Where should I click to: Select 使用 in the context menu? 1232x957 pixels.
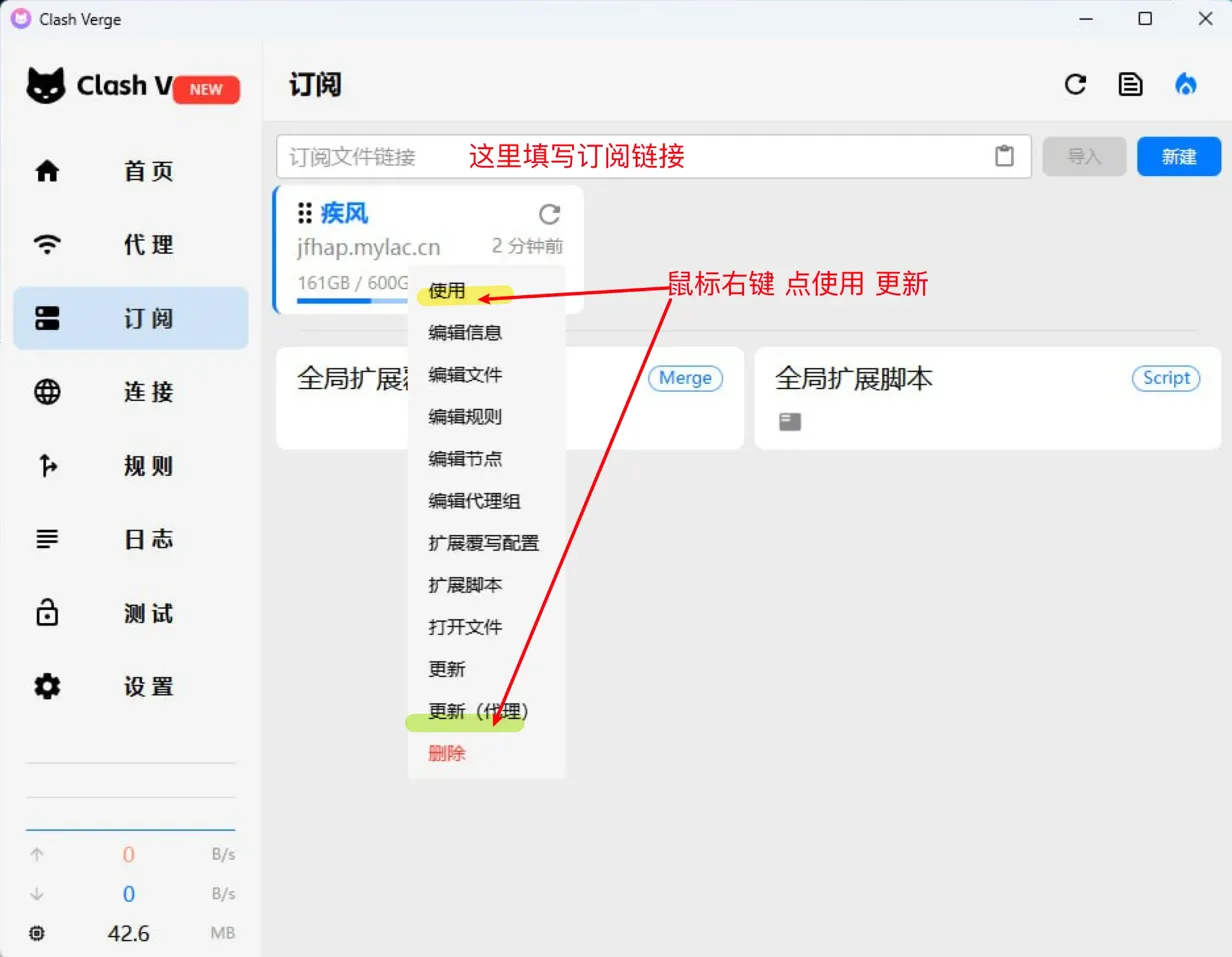point(447,291)
